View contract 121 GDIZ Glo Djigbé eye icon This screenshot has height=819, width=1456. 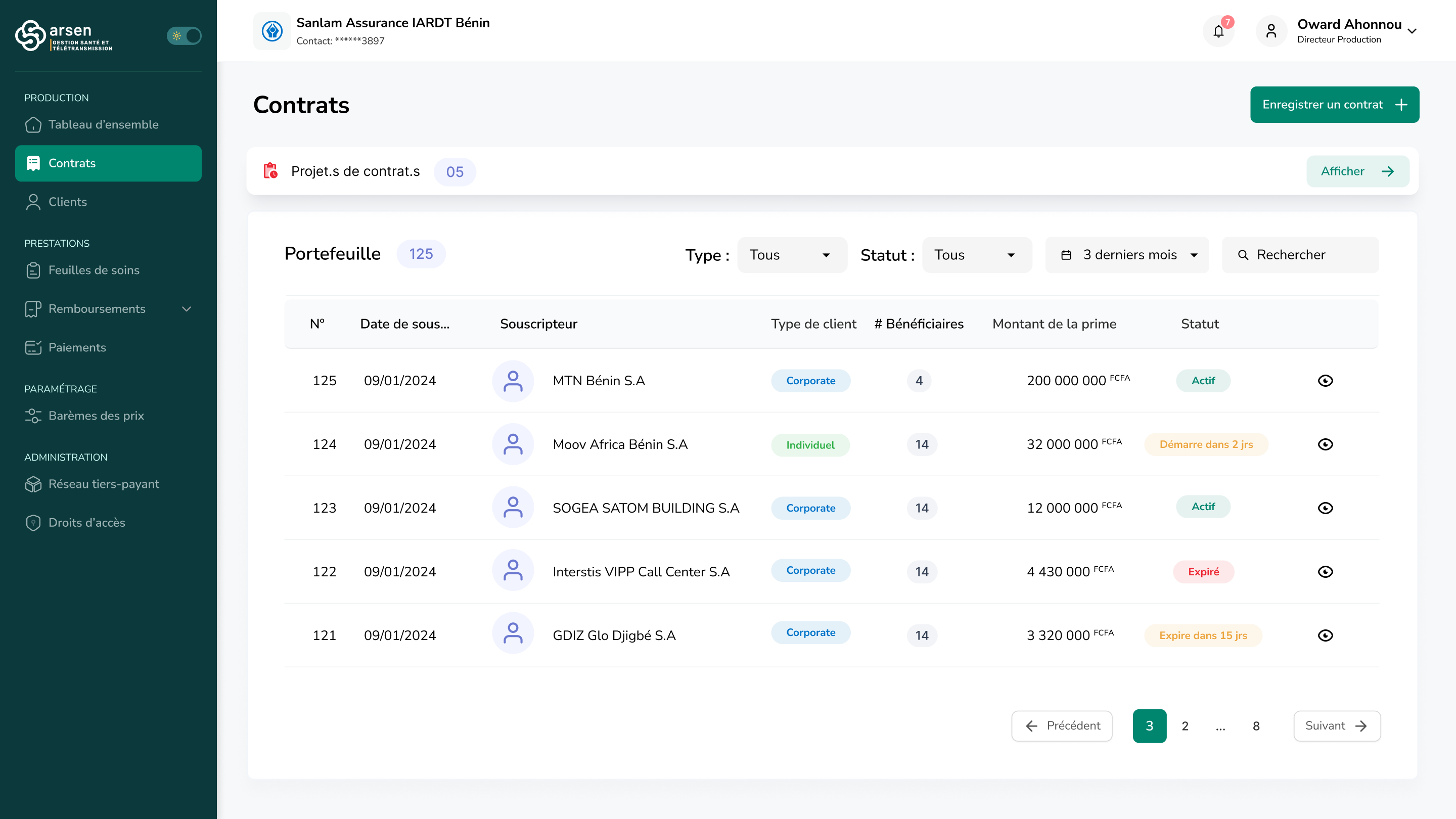click(1325, 635)
